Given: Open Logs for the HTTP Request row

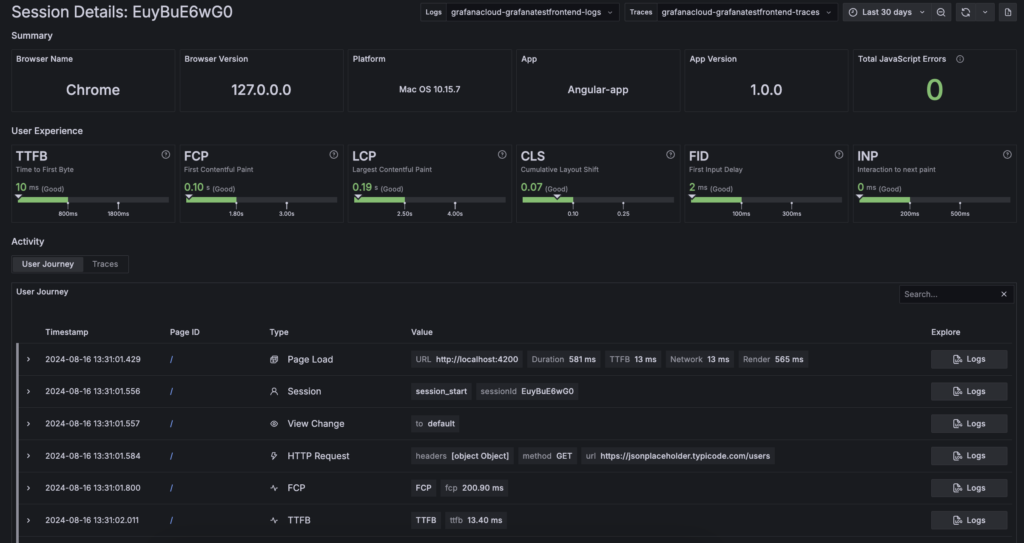Looking at the screenshot, I should pyautogui.click(x=969, y=456).
